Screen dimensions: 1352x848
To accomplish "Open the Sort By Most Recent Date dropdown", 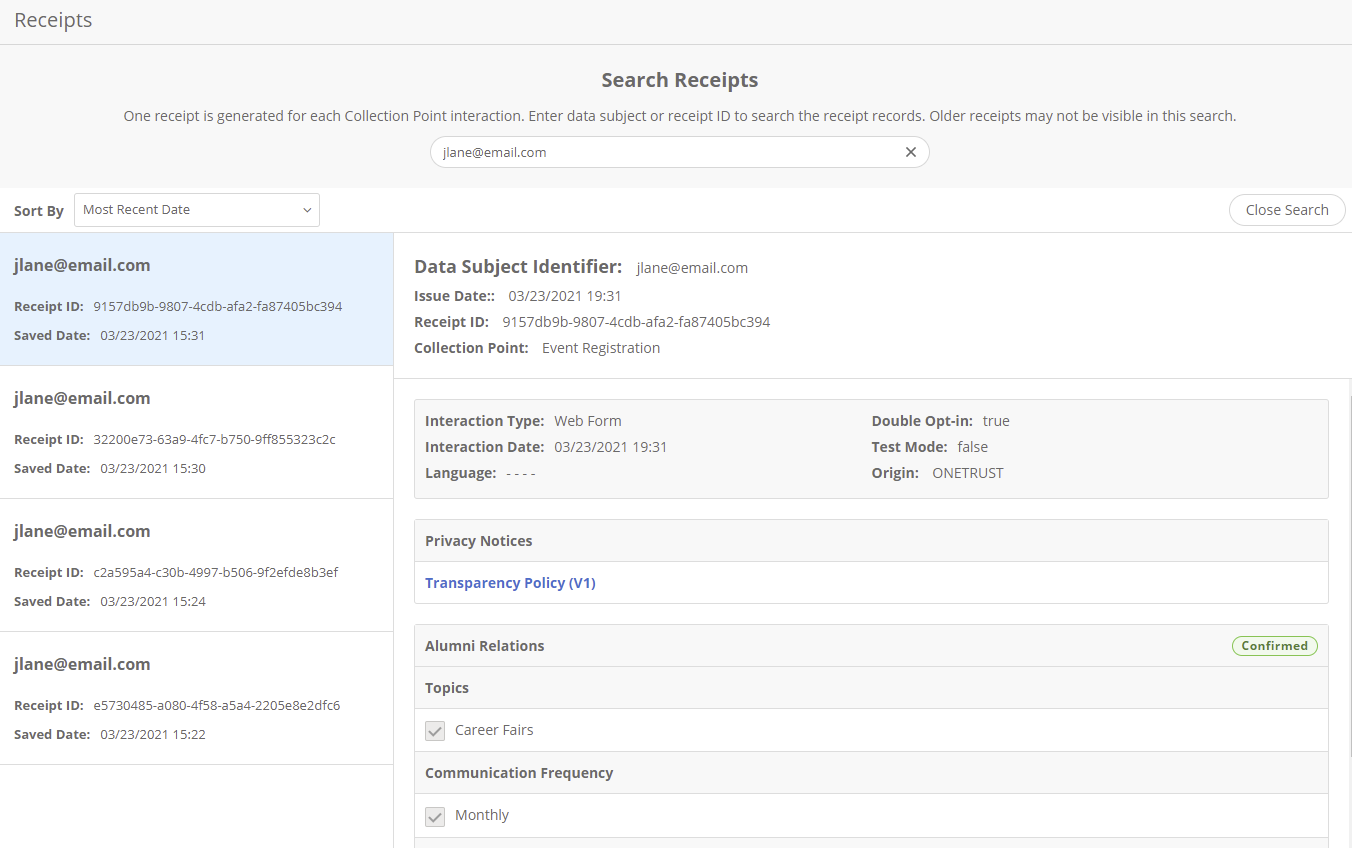I will (x=197, y=210).
